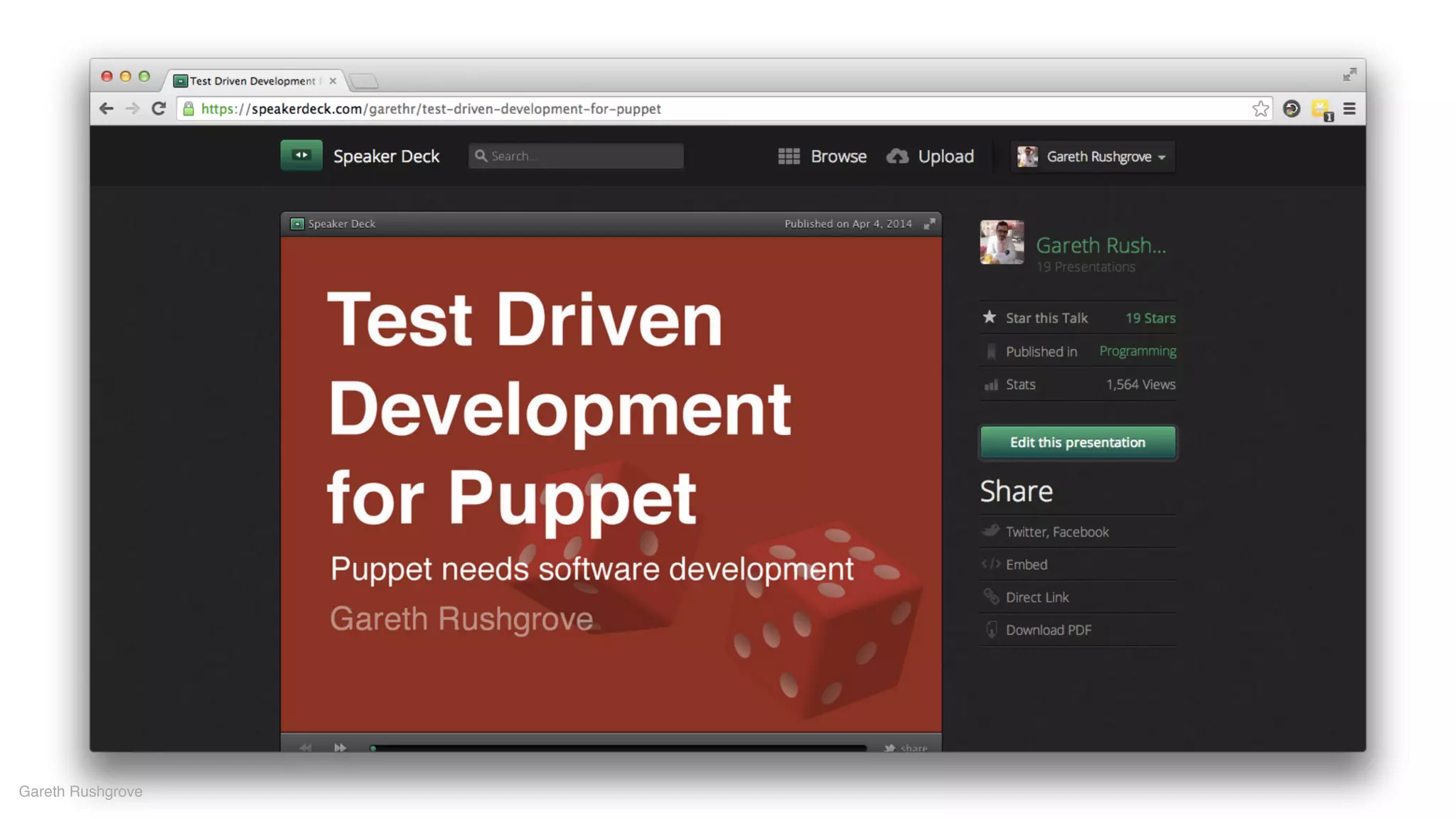
Task: Go to the previous slide in the player
Action: point(306,747)
